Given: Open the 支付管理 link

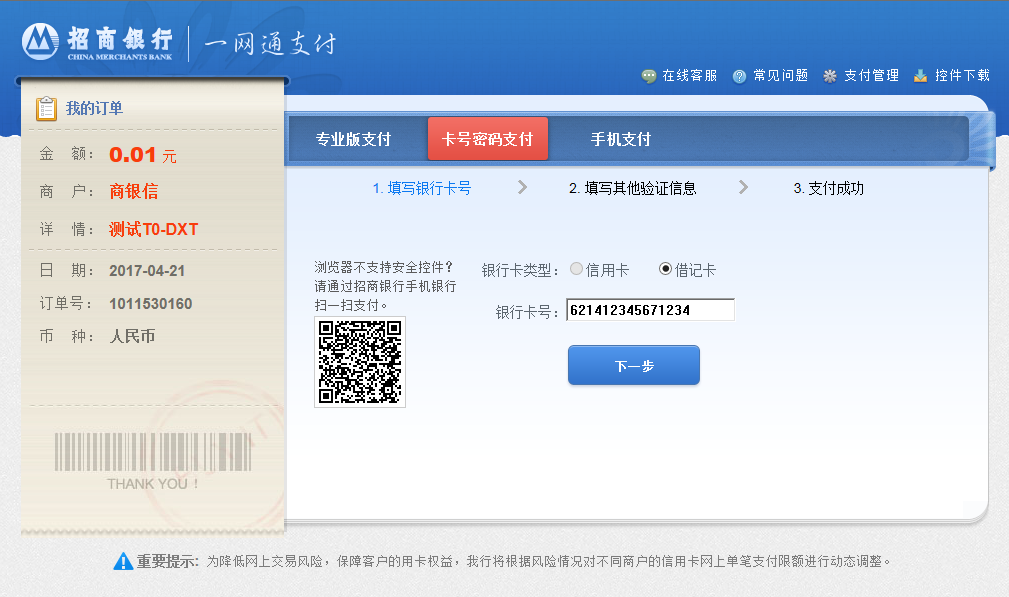Looking at the screenshot, I should pos(871,76).
